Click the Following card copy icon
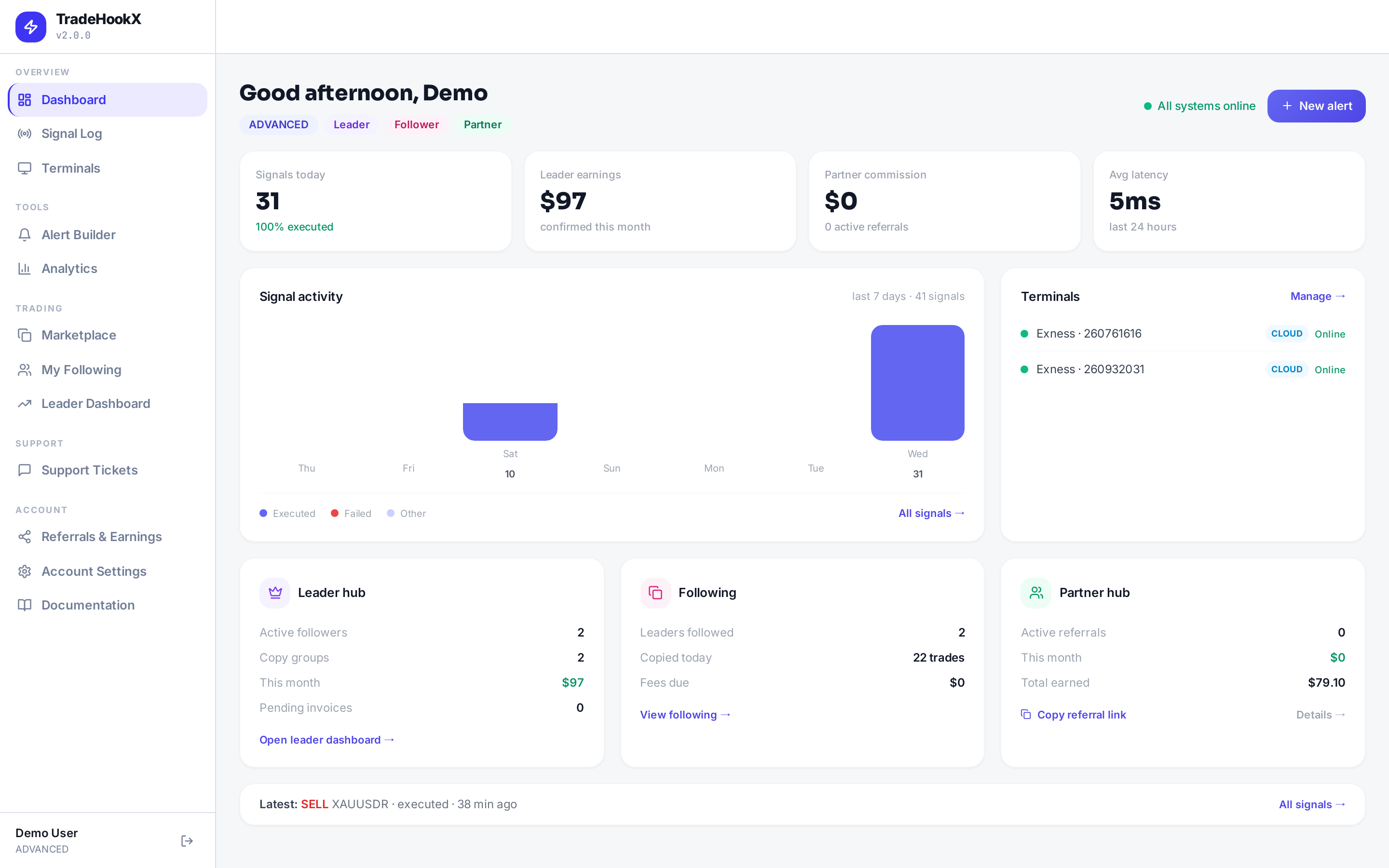 tap(655, 593)
